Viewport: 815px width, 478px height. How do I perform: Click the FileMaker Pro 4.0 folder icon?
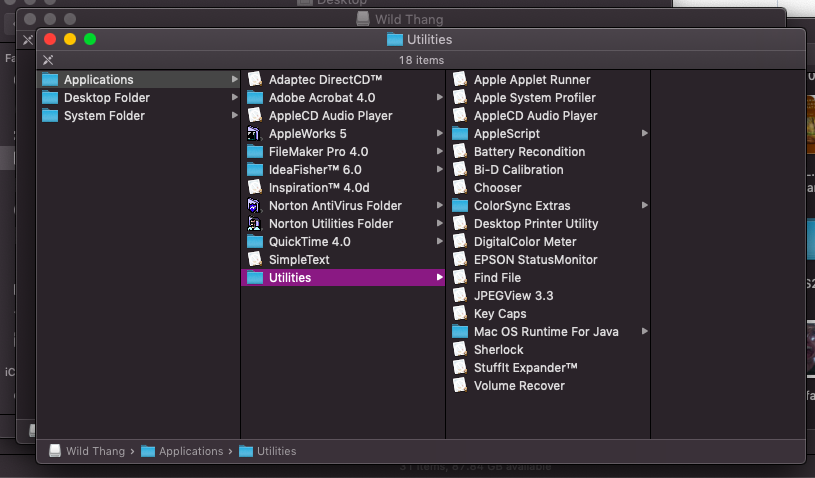(255, 152)
